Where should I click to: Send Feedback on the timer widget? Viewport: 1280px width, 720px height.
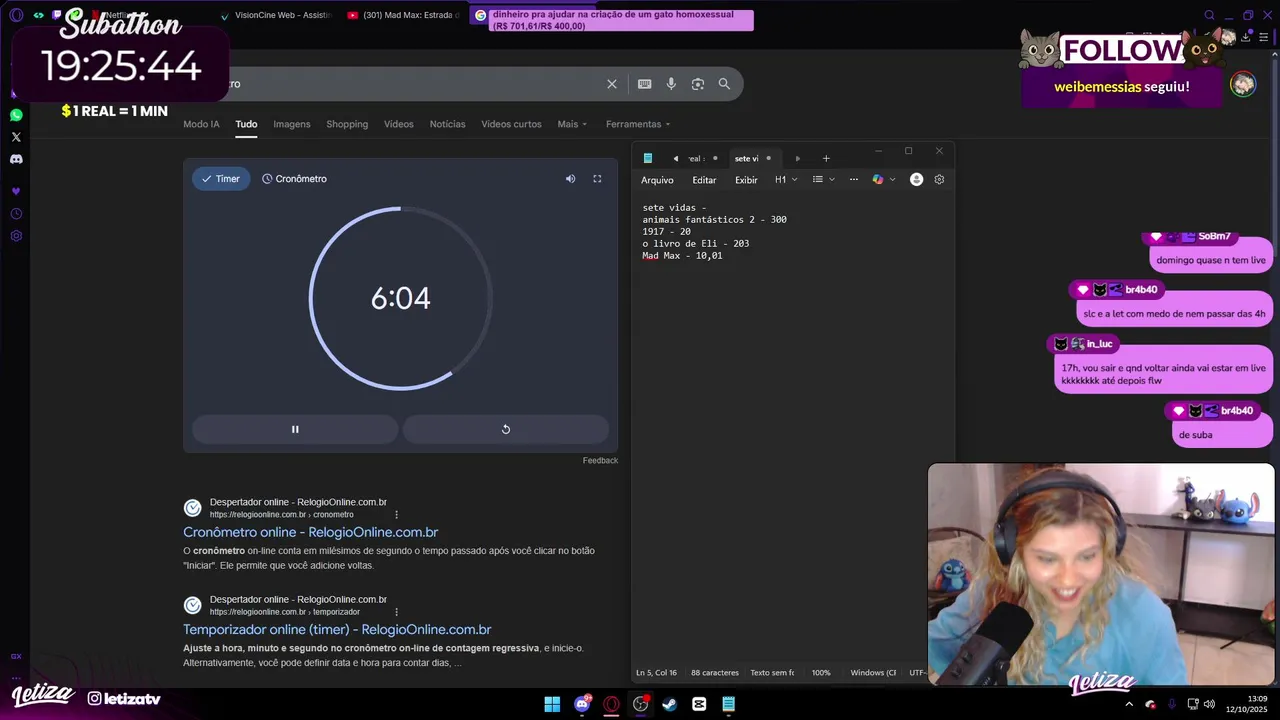[600, 460]
